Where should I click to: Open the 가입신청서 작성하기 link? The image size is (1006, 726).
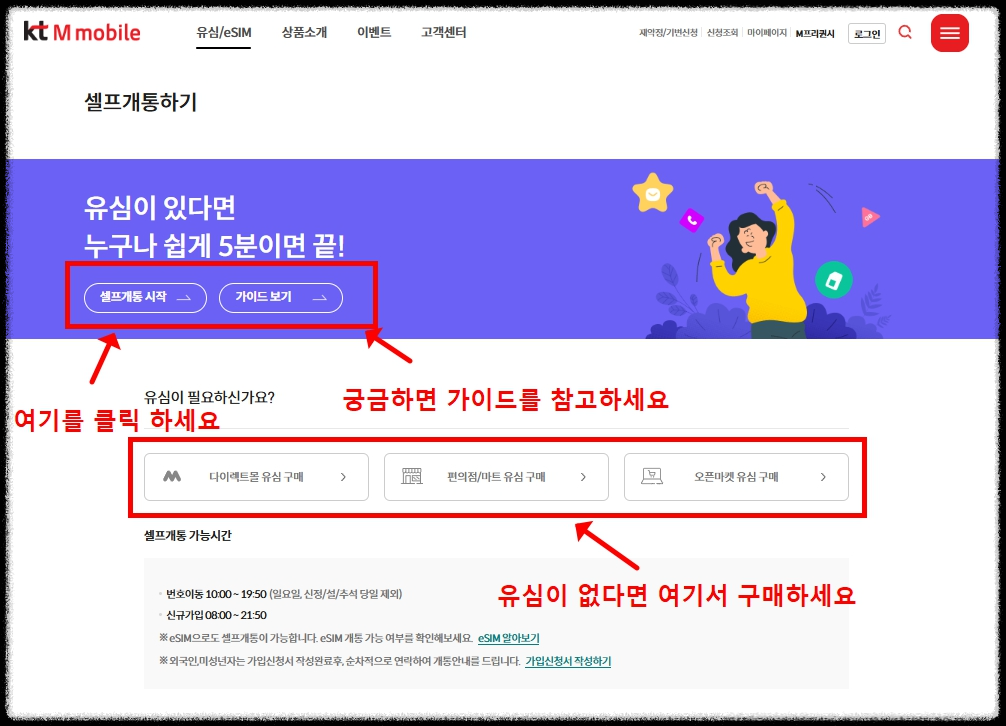pyautogui.click(x=568, y=661)
